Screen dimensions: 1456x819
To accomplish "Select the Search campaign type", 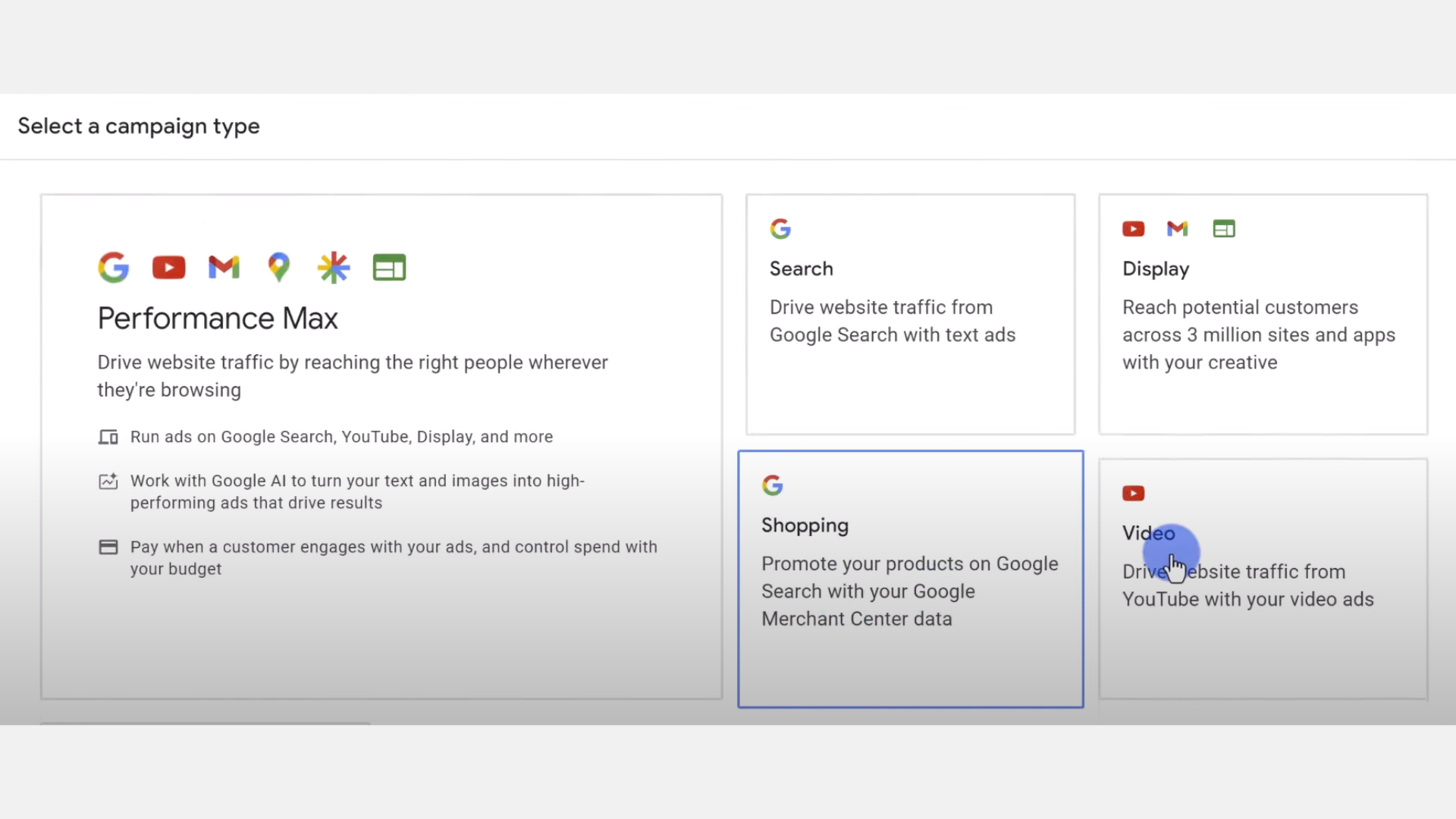I will (x=909, y=314).
